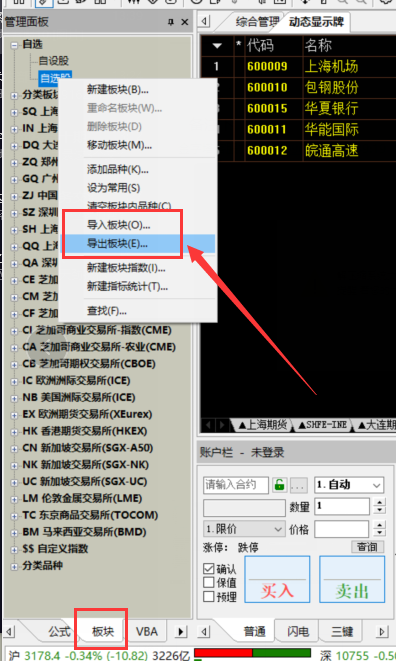This screenshot has width=396, height=661.
Task: Choose 导入板块(O)... from context menu
Action: 119,225
